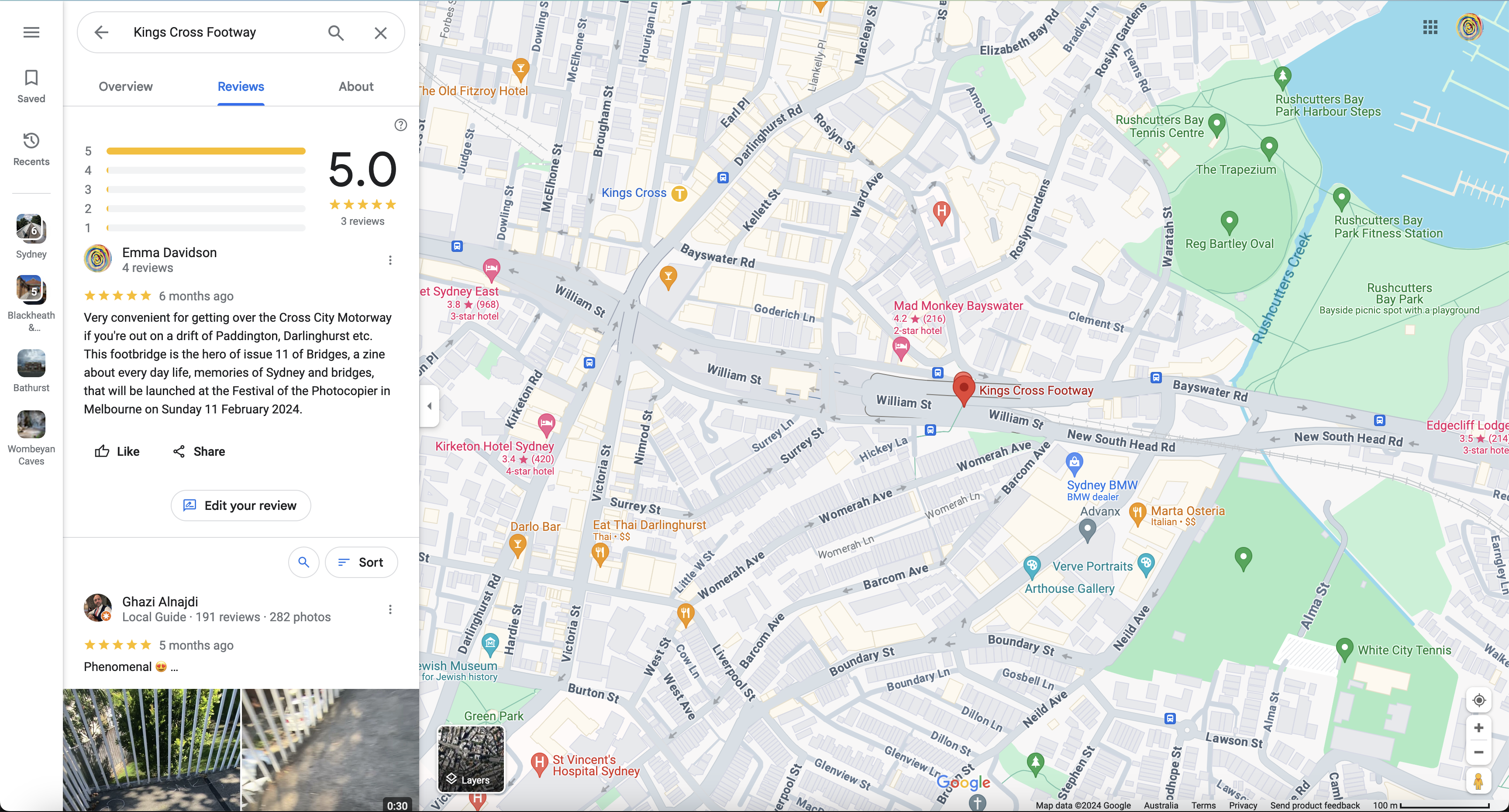Open the Sort reviews dropdown

point(362,562)
